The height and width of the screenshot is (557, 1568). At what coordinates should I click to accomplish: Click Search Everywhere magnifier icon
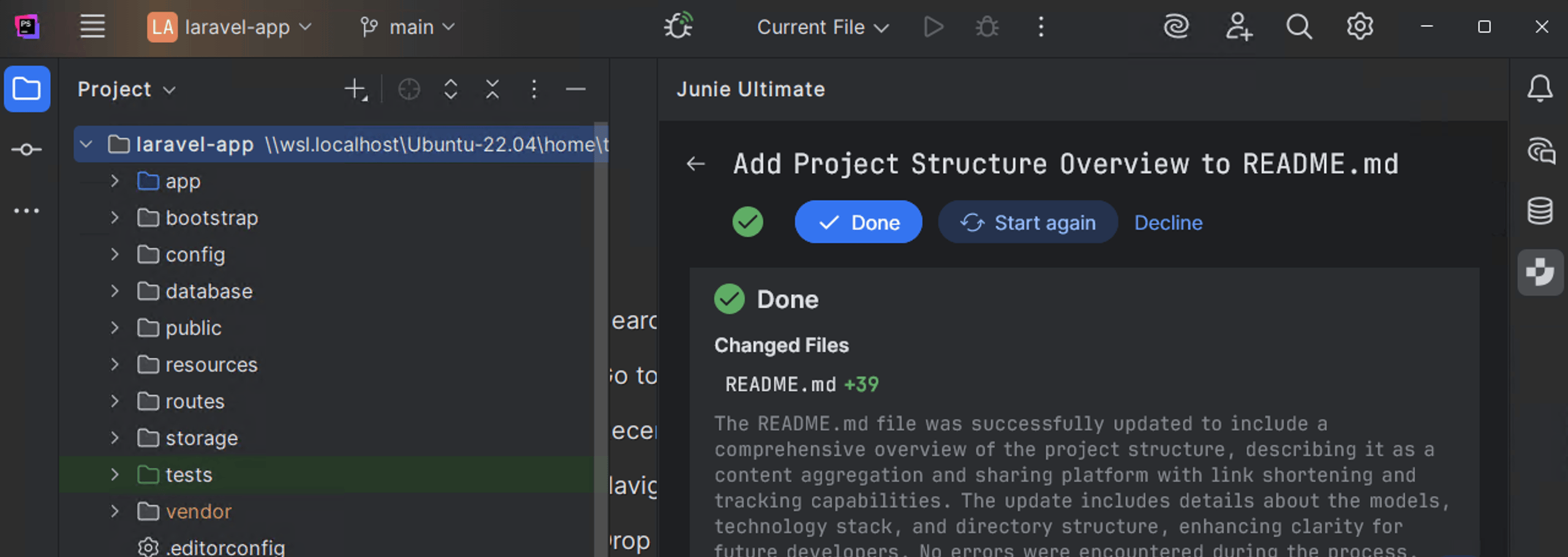point(1298,27)
